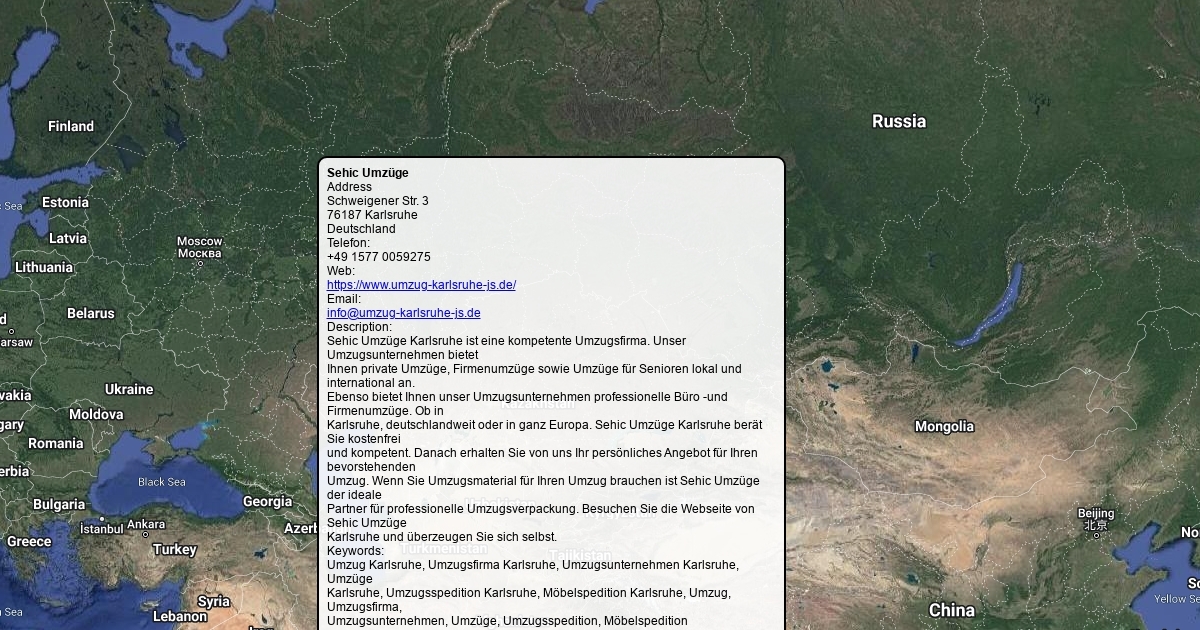The image size is (1200, 630).
Task: Click the Estonia map label
Action: 65,203
